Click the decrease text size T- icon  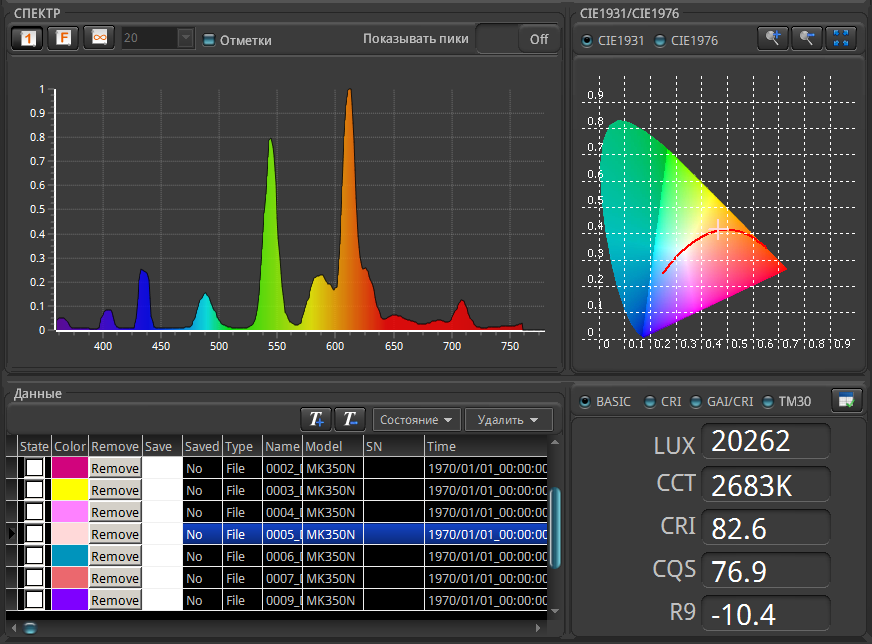pyautogui.click(x=350, y=419)
